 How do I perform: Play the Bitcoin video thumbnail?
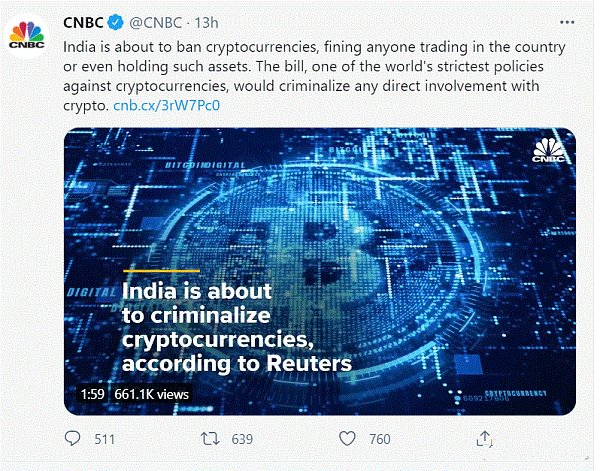pyautogui.click(x=320, y=271)
